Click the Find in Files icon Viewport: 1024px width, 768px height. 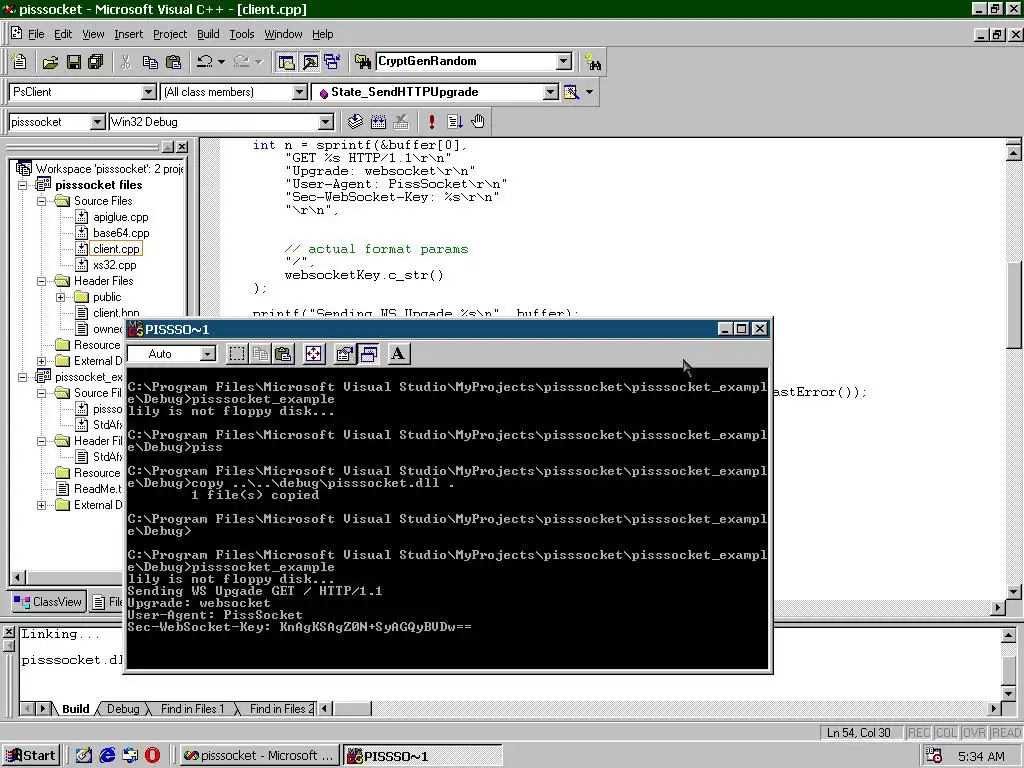tap(362, 62)
